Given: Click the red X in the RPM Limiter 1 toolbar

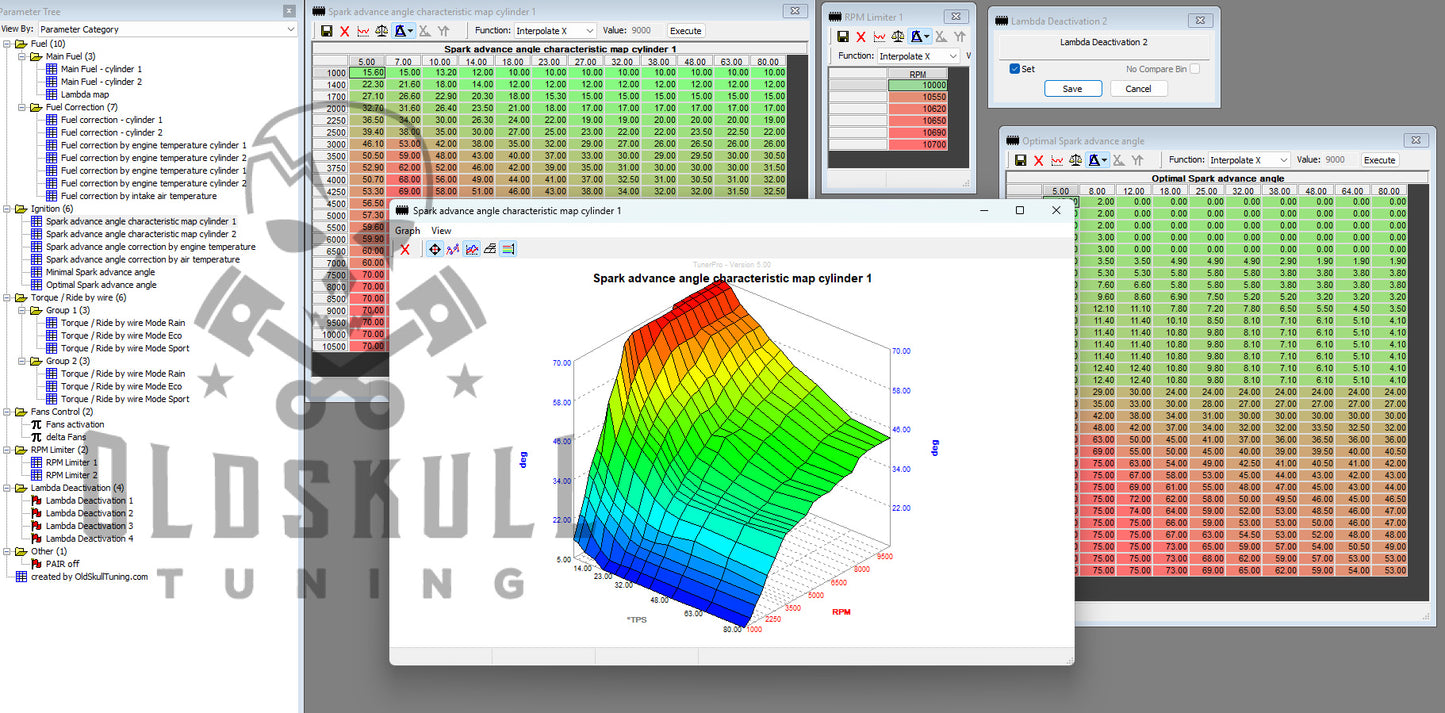Looking at the screenshot, I should pyautogui.click(x=861, y=37).
